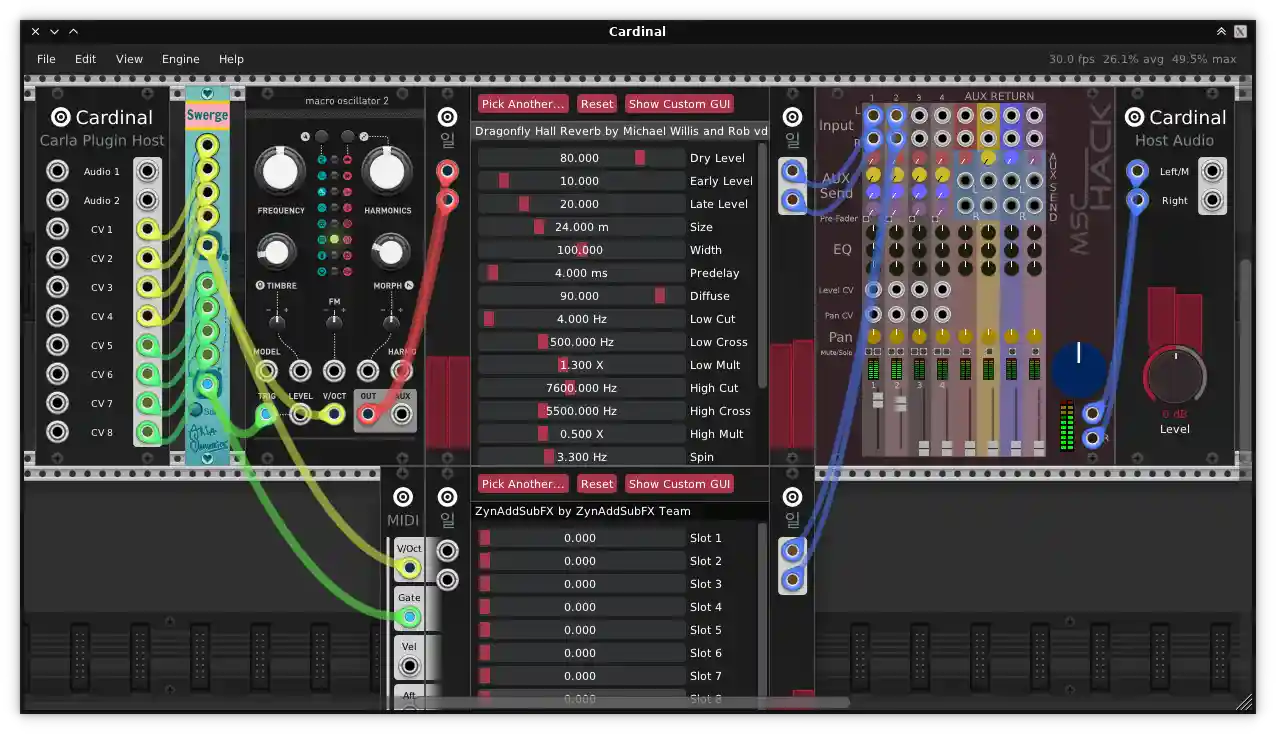Click the FREQUENCY knob on macro oscillator 2
The height and width of the screenshot is (734, 1276).
coord(280,170)
